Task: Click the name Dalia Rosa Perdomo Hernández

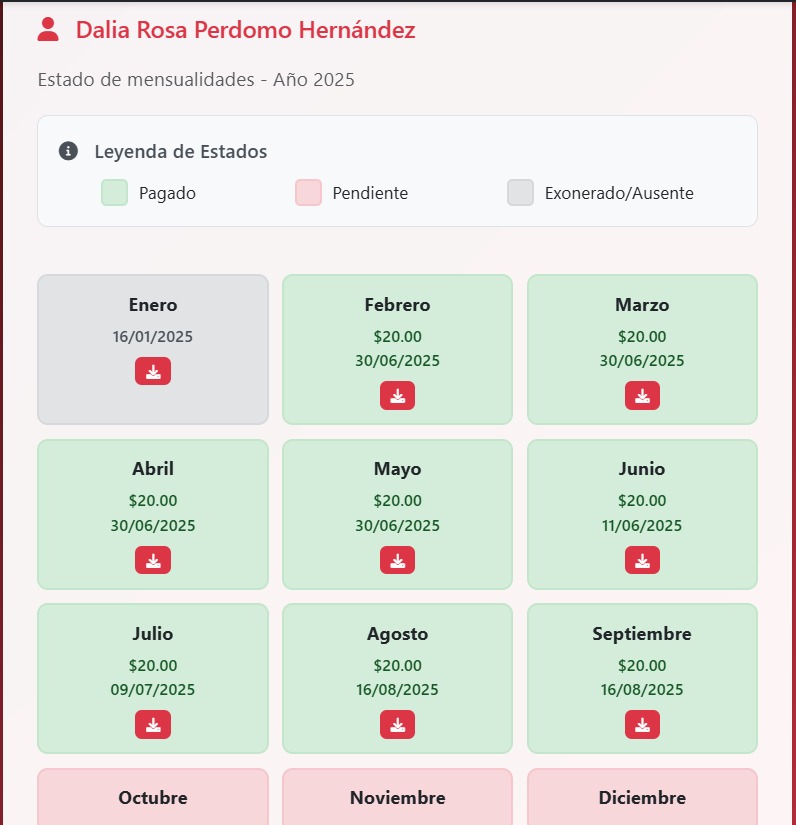Action: pyautogui.click(x=245, y=30)
